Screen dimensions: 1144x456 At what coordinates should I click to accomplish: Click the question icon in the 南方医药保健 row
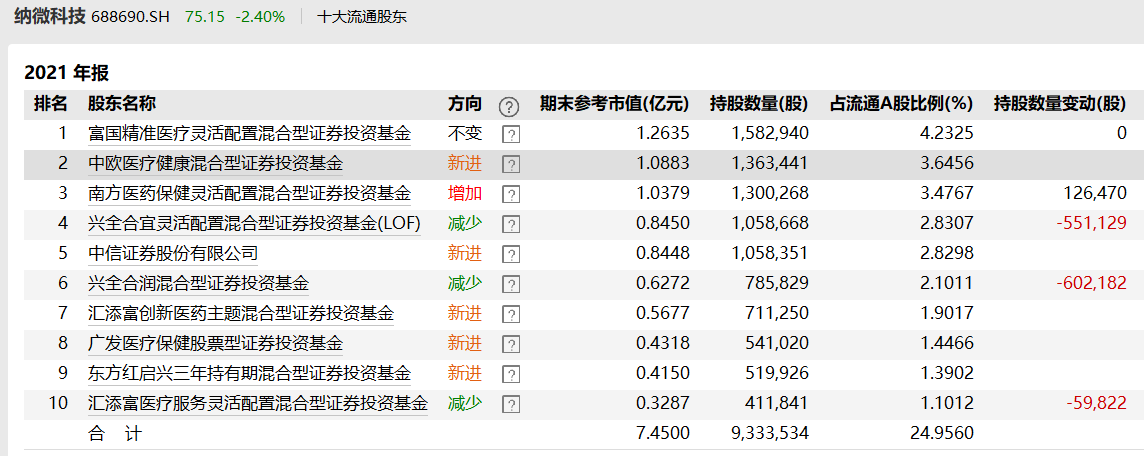pyautogui.click(x=511, y=194)
